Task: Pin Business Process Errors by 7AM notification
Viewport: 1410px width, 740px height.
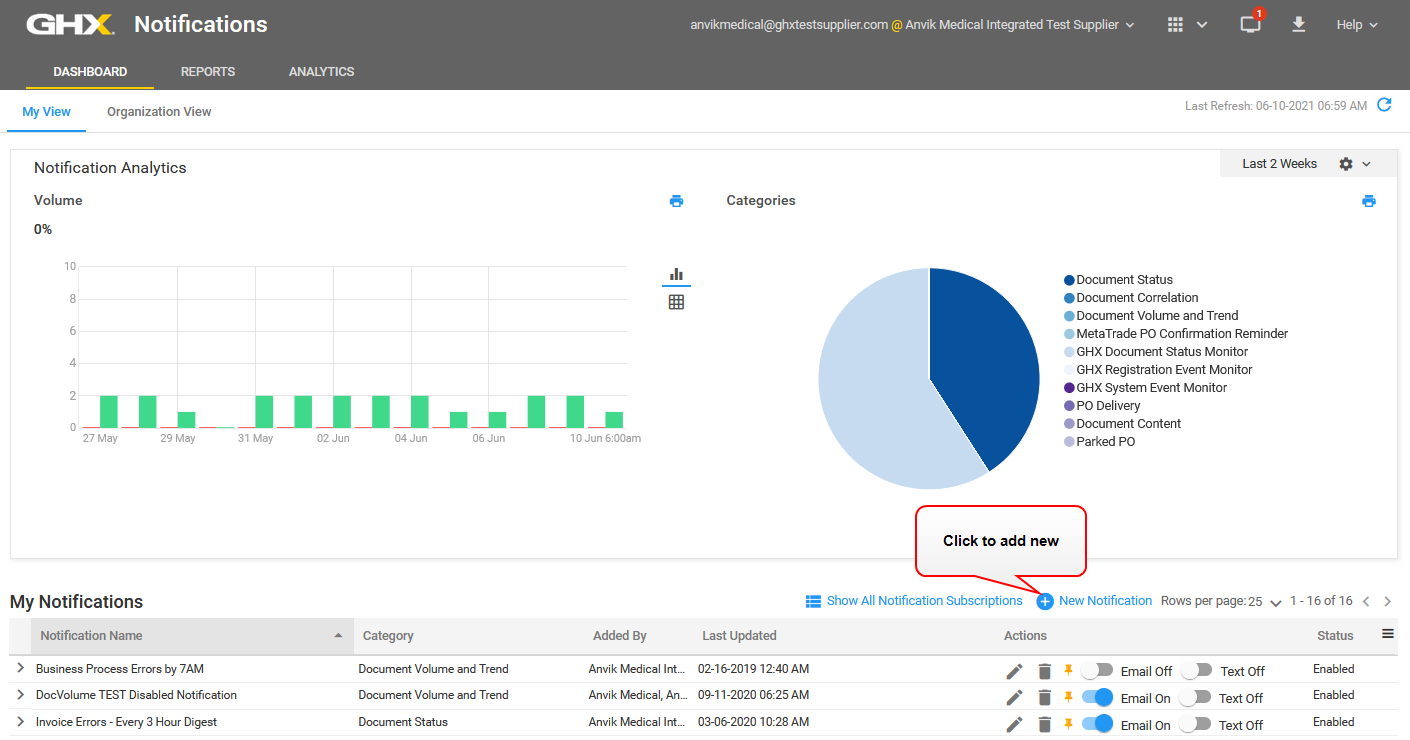Action: pos(1068,669)
